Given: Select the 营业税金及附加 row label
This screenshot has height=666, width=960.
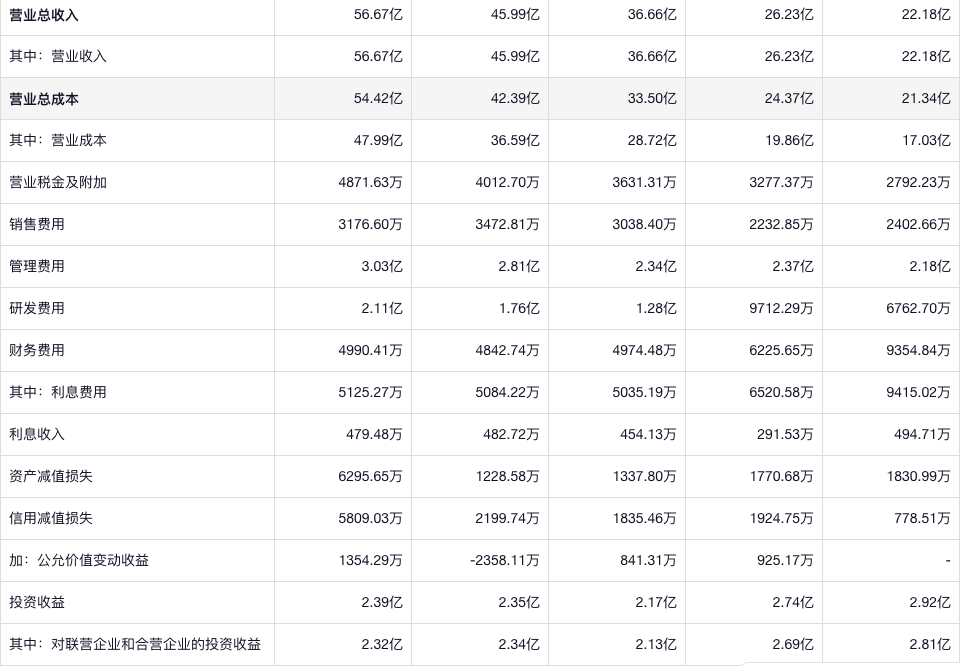Looking at the screenshot, I should click(x=58, y=183).
